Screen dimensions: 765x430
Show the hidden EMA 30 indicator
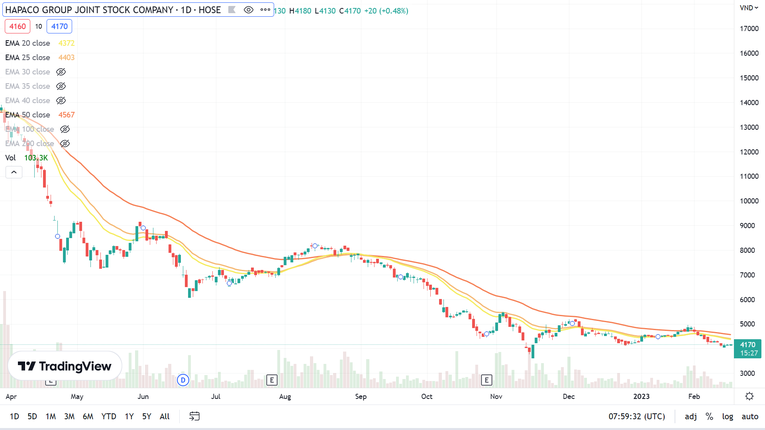coord(61,72)
